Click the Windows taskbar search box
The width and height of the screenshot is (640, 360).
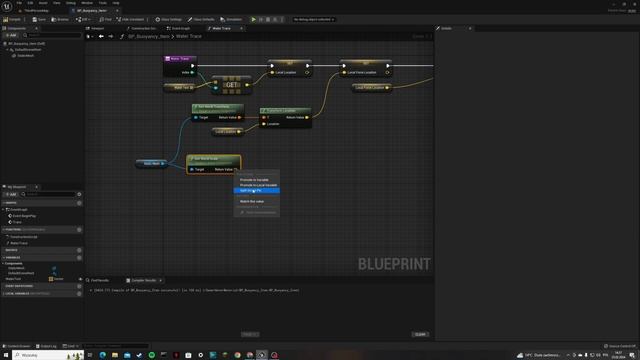tap(48, 355)
